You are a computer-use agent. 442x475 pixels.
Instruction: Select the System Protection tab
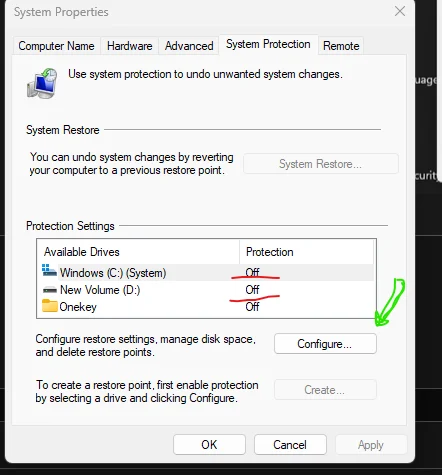pos(268,44)
